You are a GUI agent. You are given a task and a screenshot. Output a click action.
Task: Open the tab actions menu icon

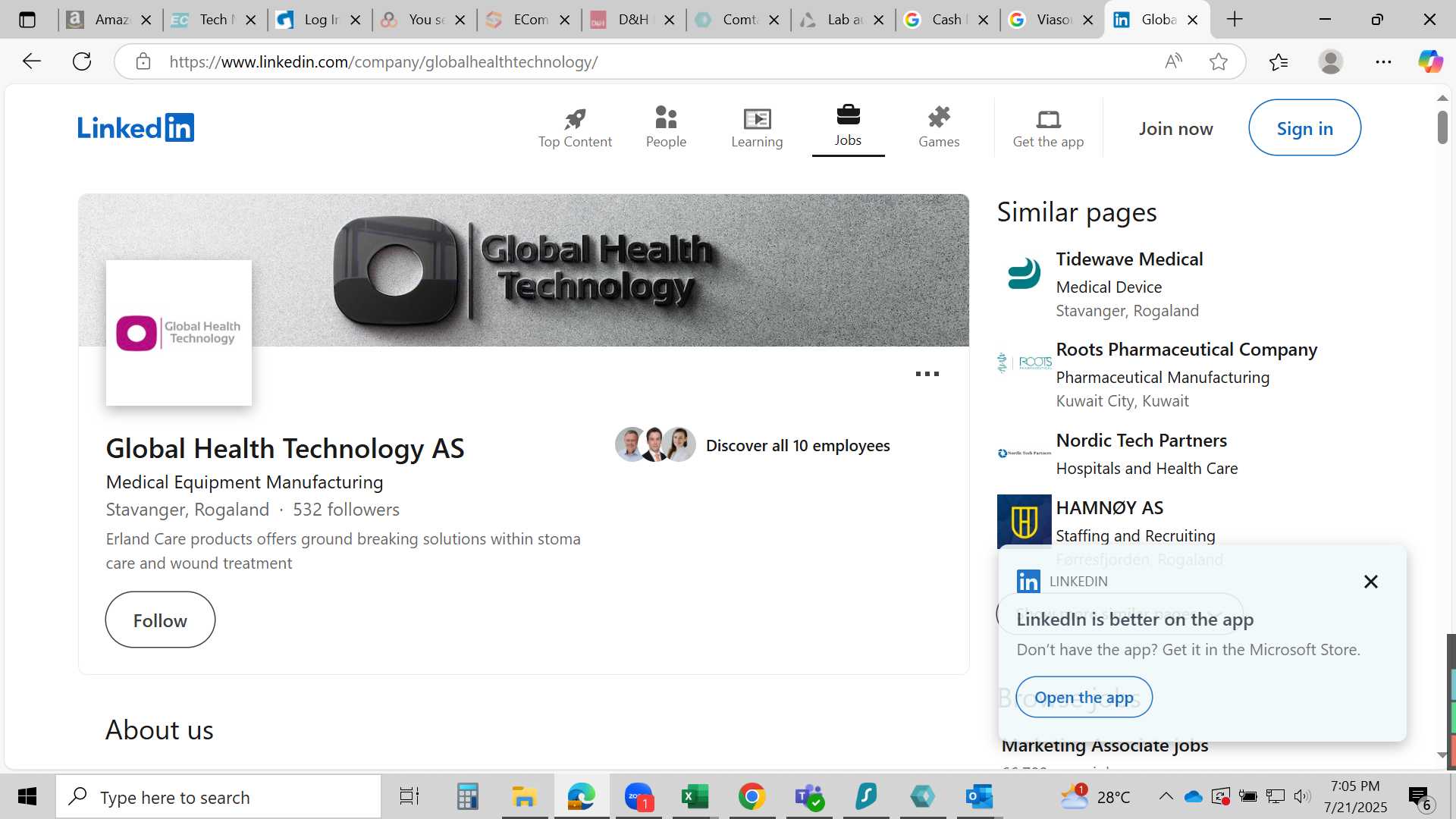(x=27, y=20)
